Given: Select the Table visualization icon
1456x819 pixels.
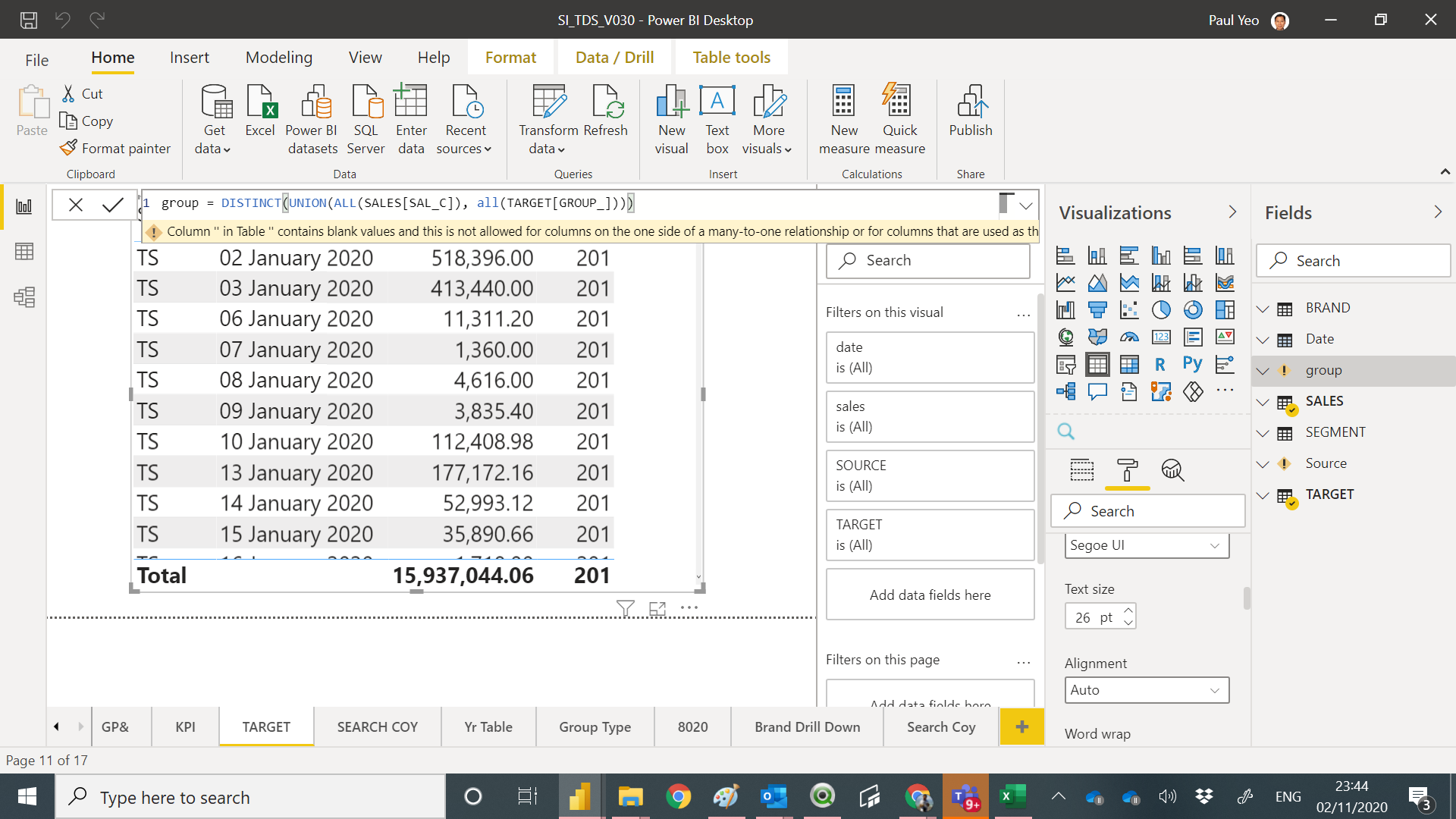Looking at the screenshot, I should click(1097, 364).
